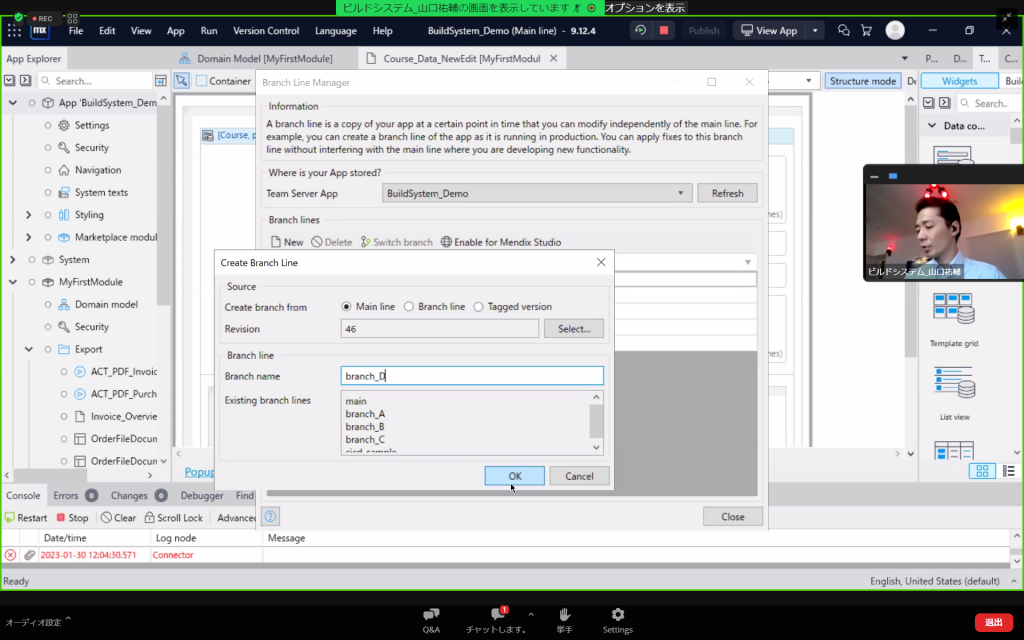The image size is (1024, 640).
Task: Select the Main line radio button
Action: point(347,307)
